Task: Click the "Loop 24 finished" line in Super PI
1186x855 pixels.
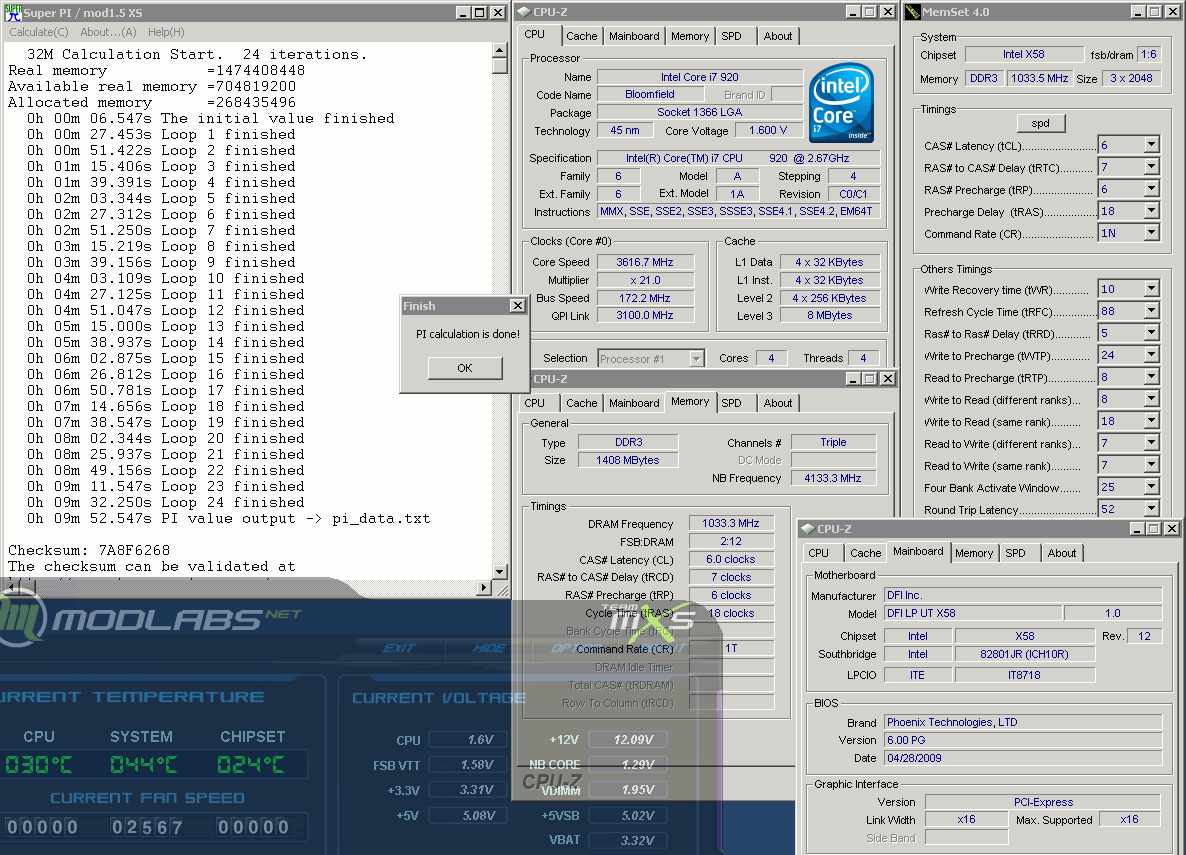Action: (x=166, y=502)
